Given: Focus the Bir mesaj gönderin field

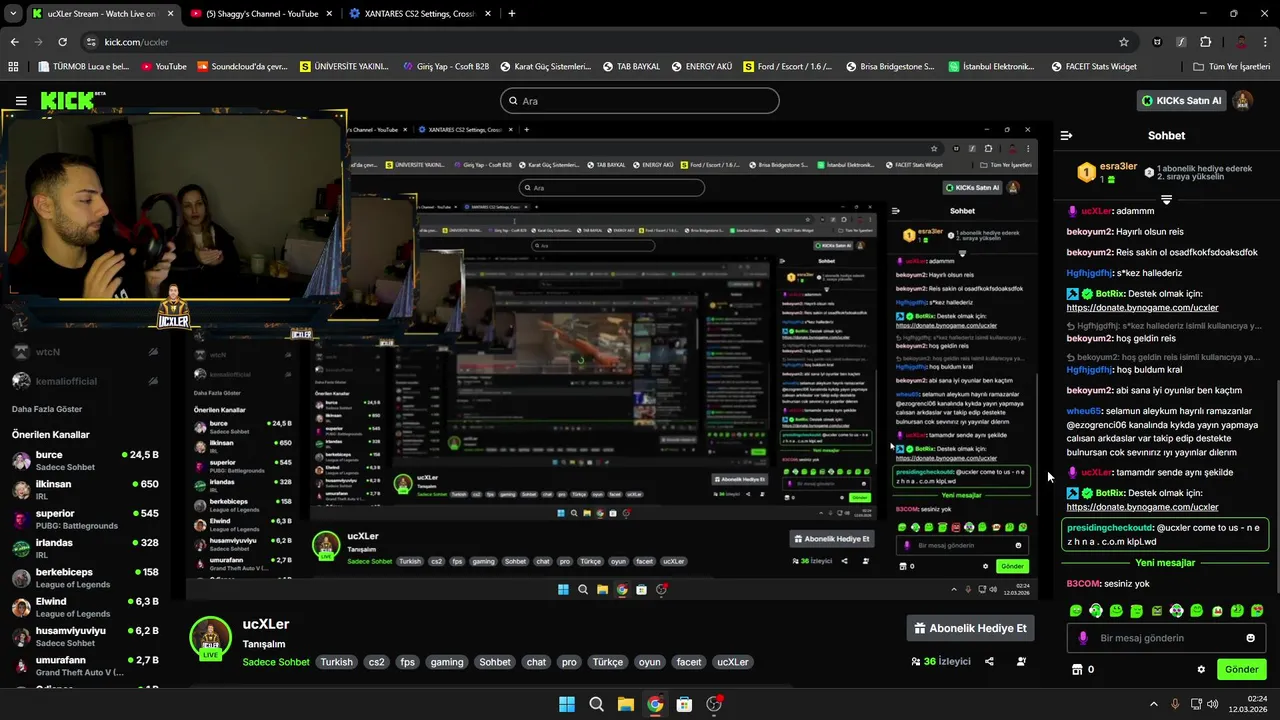Looking at the screenshot, I should pos(1167,638).
